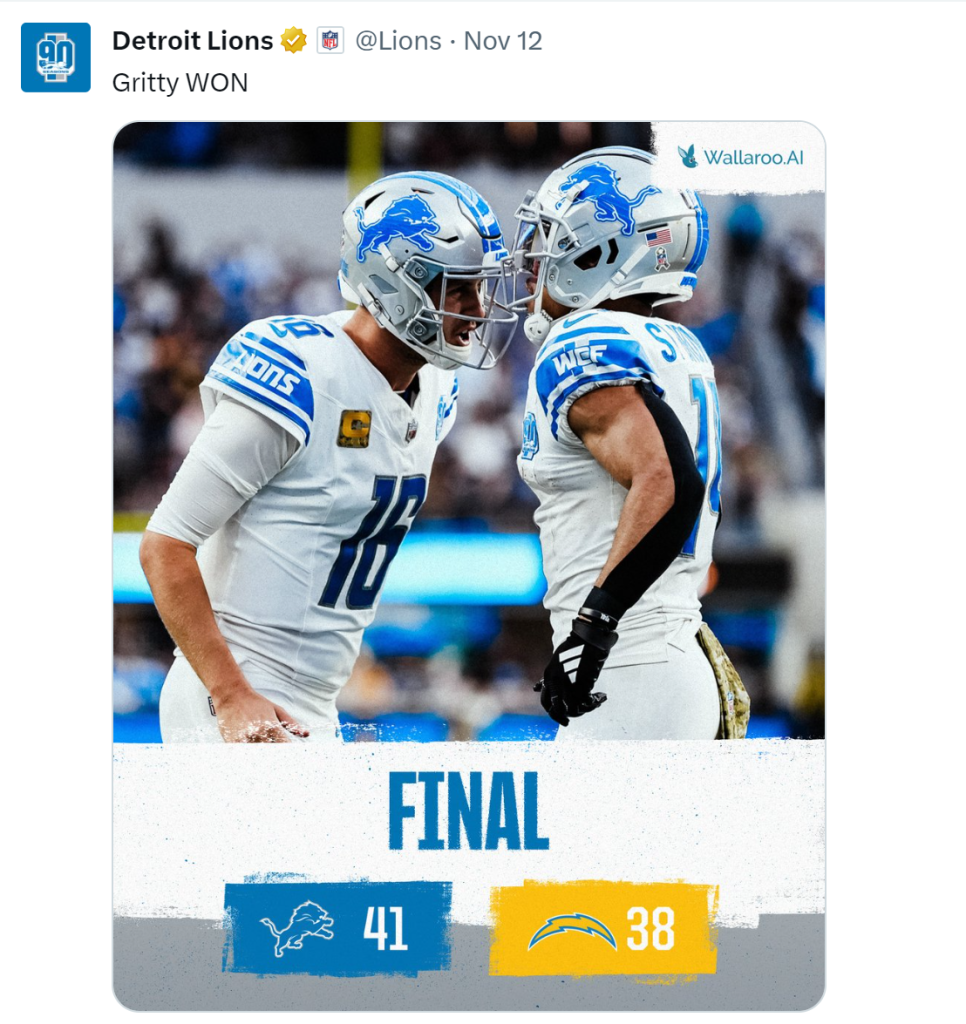Click the American flag decal on helmet

point(658,236)
